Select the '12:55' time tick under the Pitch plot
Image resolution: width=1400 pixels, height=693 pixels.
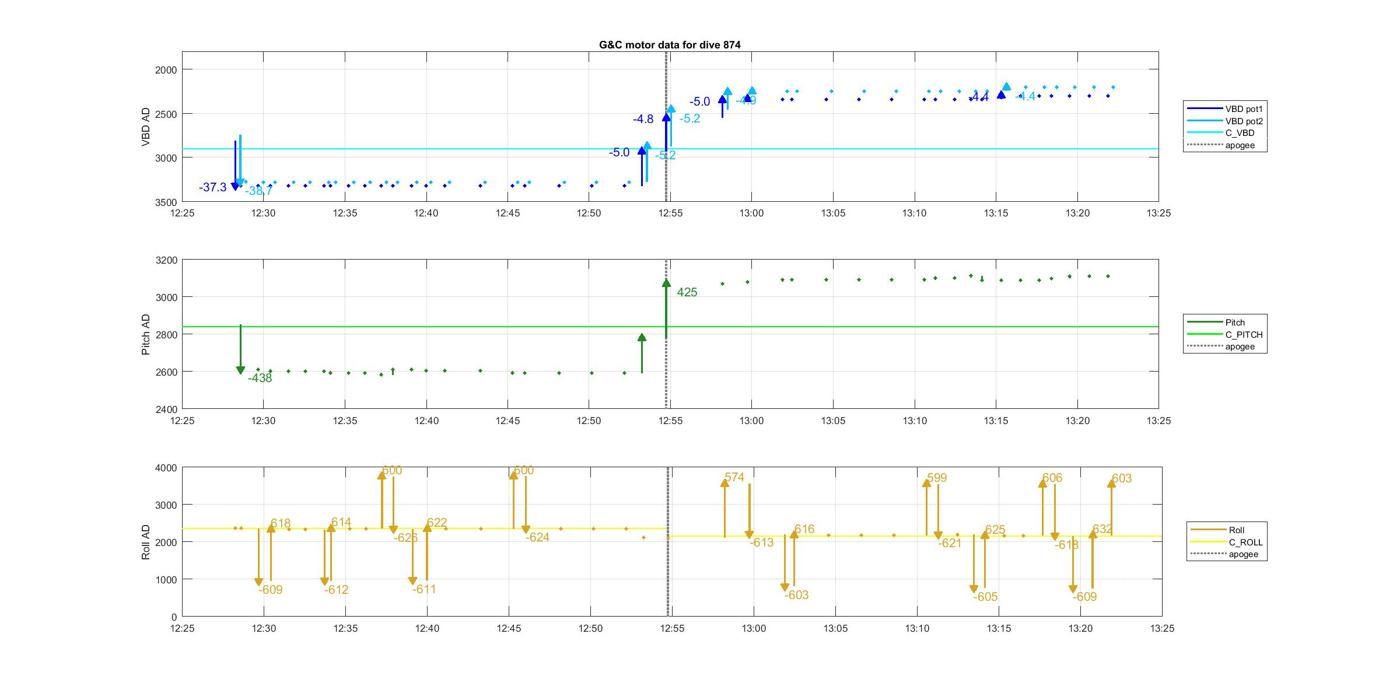click(671, 420)
